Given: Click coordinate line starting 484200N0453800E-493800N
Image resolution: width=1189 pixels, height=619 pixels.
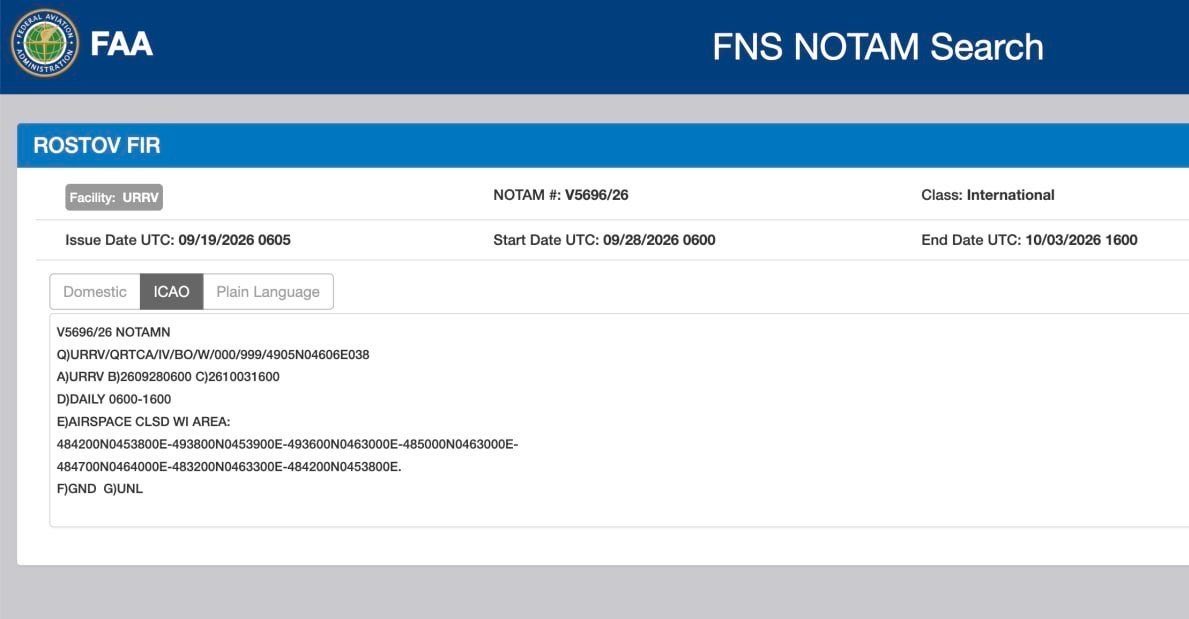Looking at the screenshot, I should pyautogui.click(x=287, y=444).
